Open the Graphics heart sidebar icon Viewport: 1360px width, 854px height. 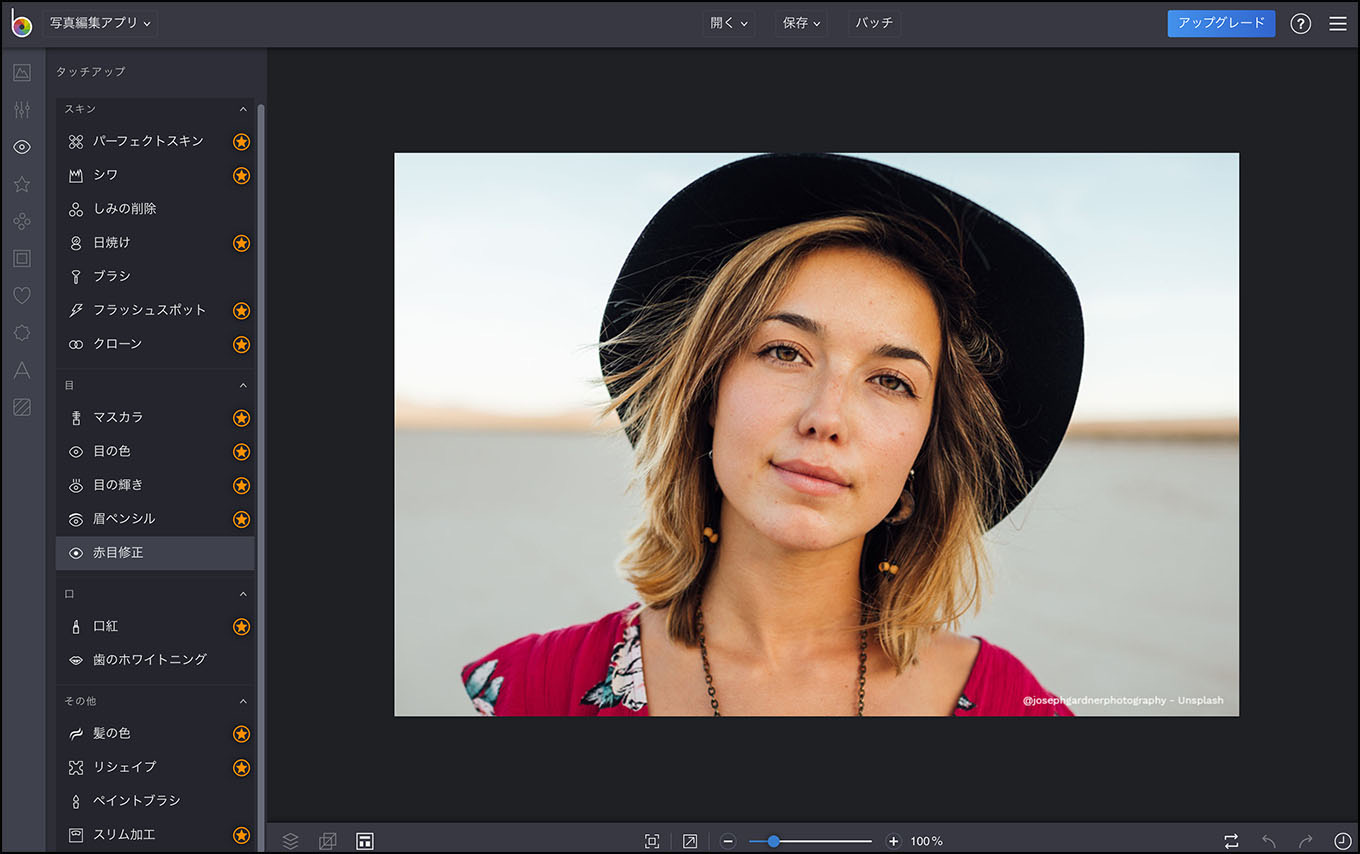click(22, 296)
